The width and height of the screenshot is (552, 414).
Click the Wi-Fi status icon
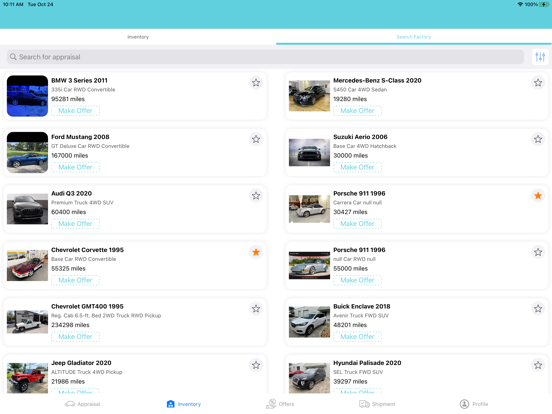click(x=520, y=4)
